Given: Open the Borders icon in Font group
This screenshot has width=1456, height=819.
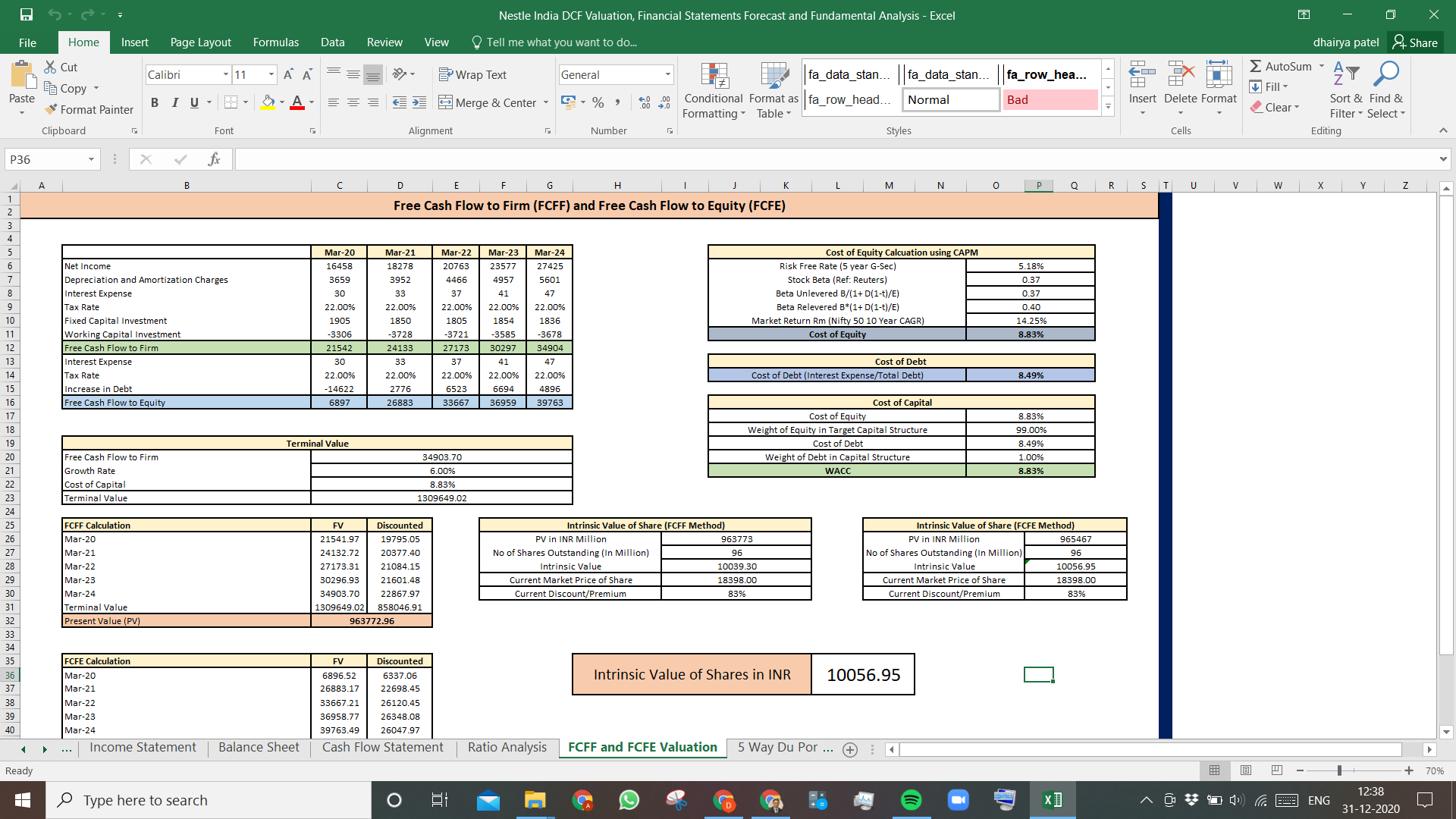Looking at the screenshot, I should (x=231, y=102).
